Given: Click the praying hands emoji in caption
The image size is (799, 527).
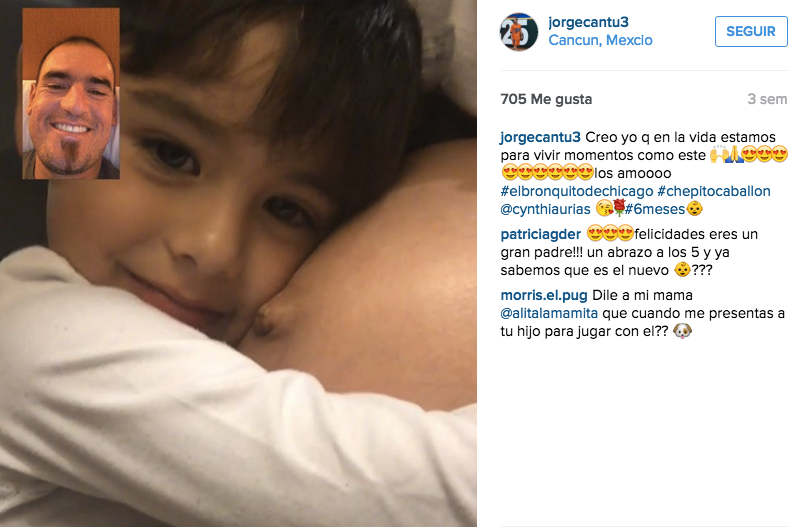Looking at the screenshot, I should pos(734,154).
